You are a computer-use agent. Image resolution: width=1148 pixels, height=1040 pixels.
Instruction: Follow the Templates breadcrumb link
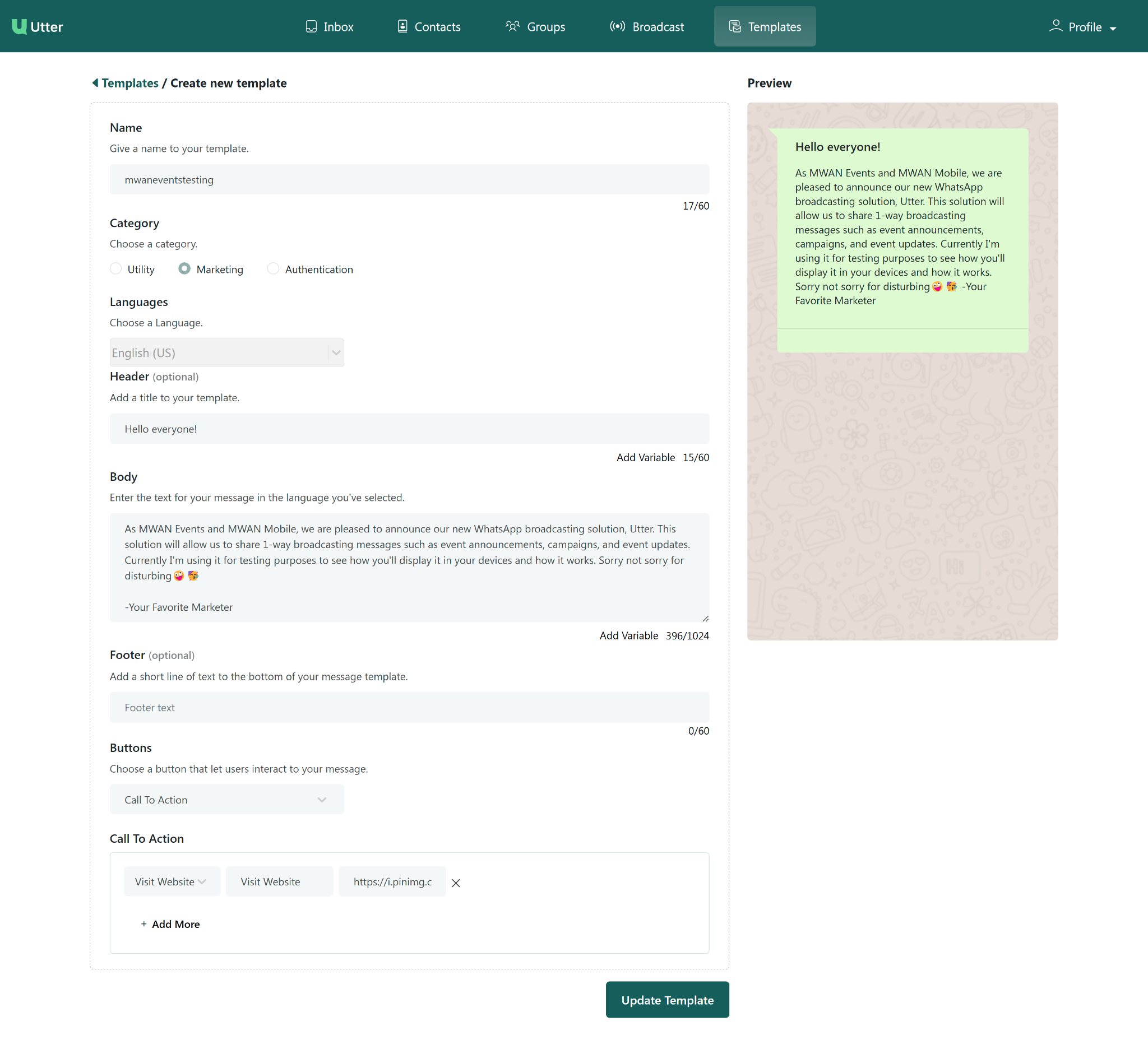coord(130,83)
